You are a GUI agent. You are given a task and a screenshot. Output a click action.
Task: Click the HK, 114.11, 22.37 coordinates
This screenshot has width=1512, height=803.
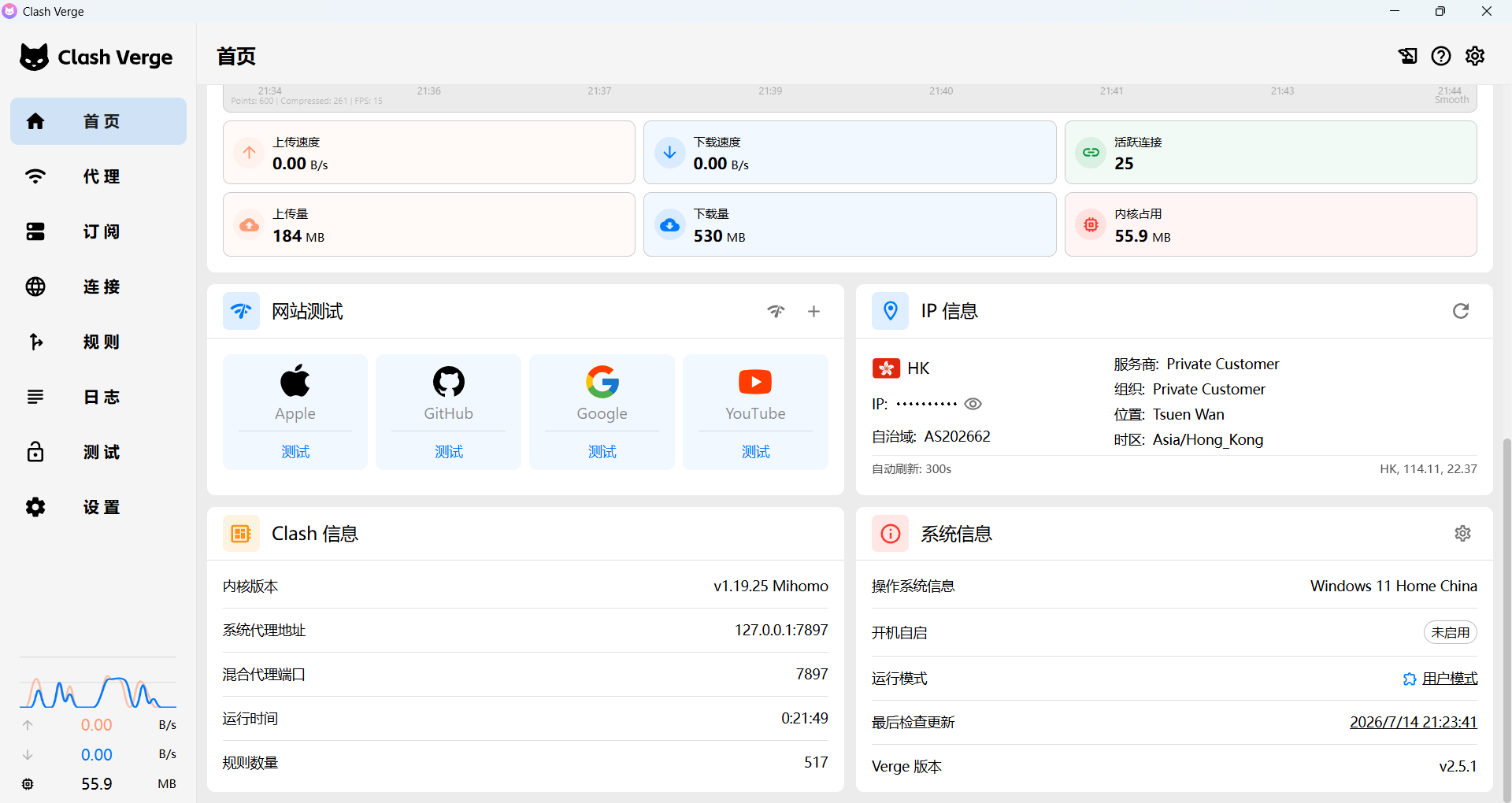pyautogui.click(x=1429, y=468)
